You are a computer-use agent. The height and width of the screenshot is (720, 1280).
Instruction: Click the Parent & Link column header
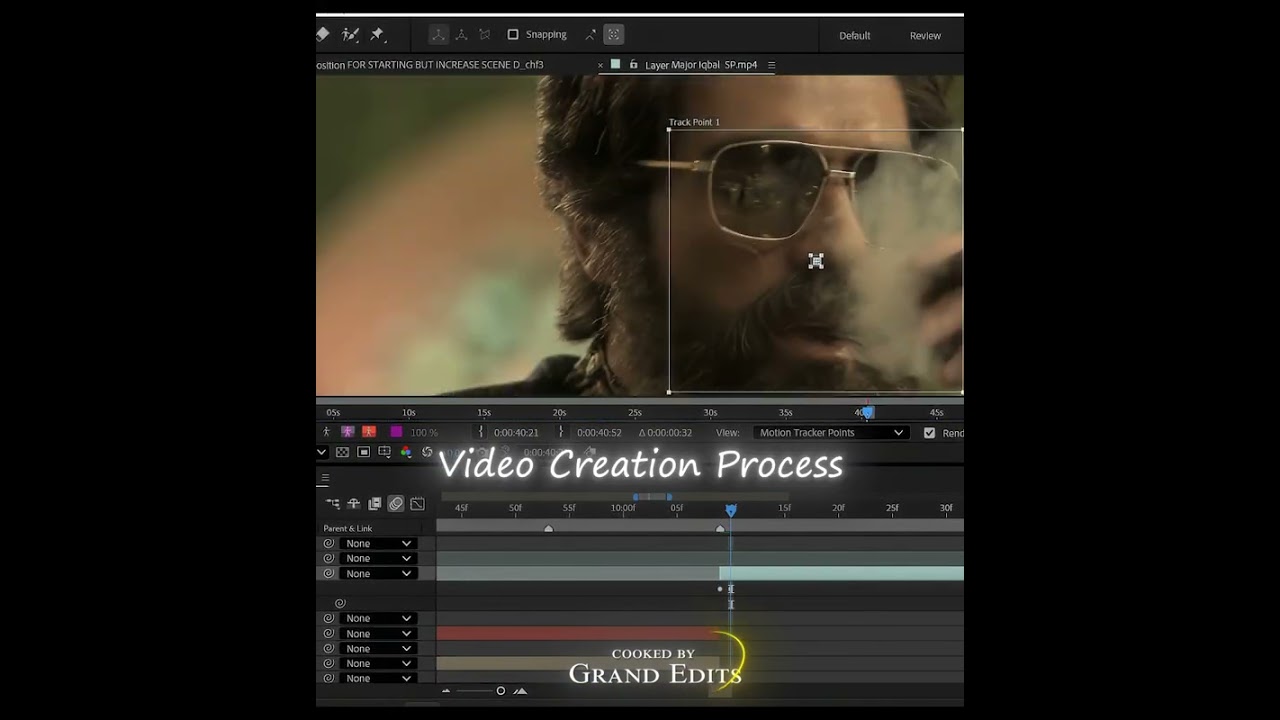(x=347, y=528)
